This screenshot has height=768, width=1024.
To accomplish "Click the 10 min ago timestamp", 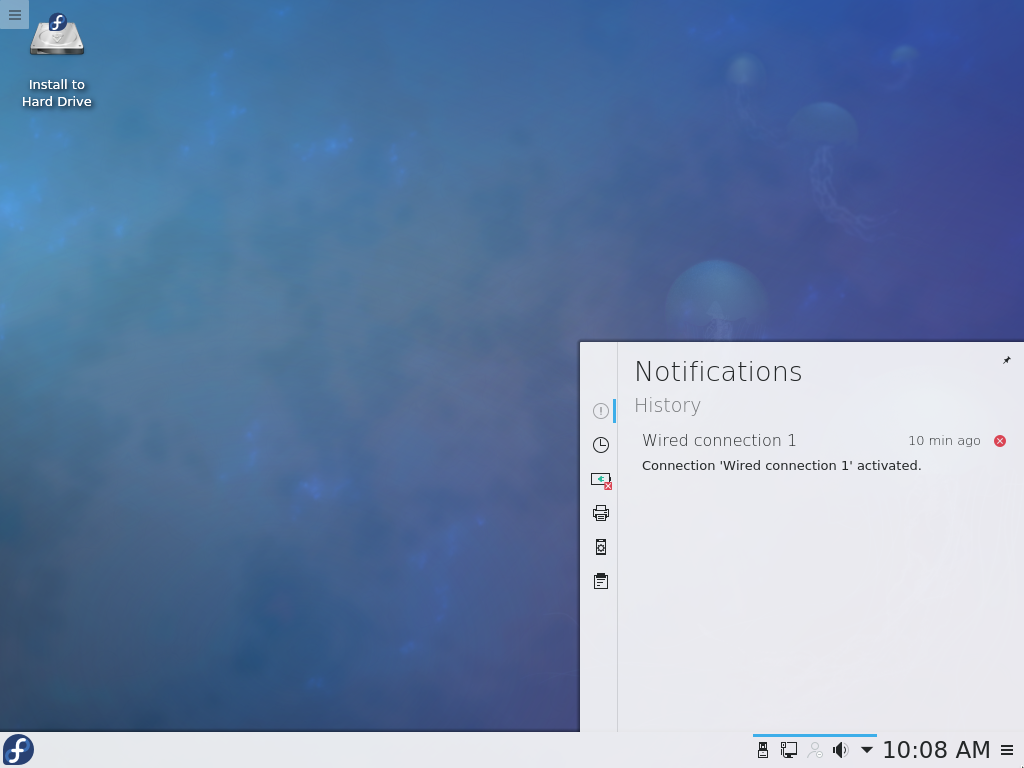I will [944, 441].
